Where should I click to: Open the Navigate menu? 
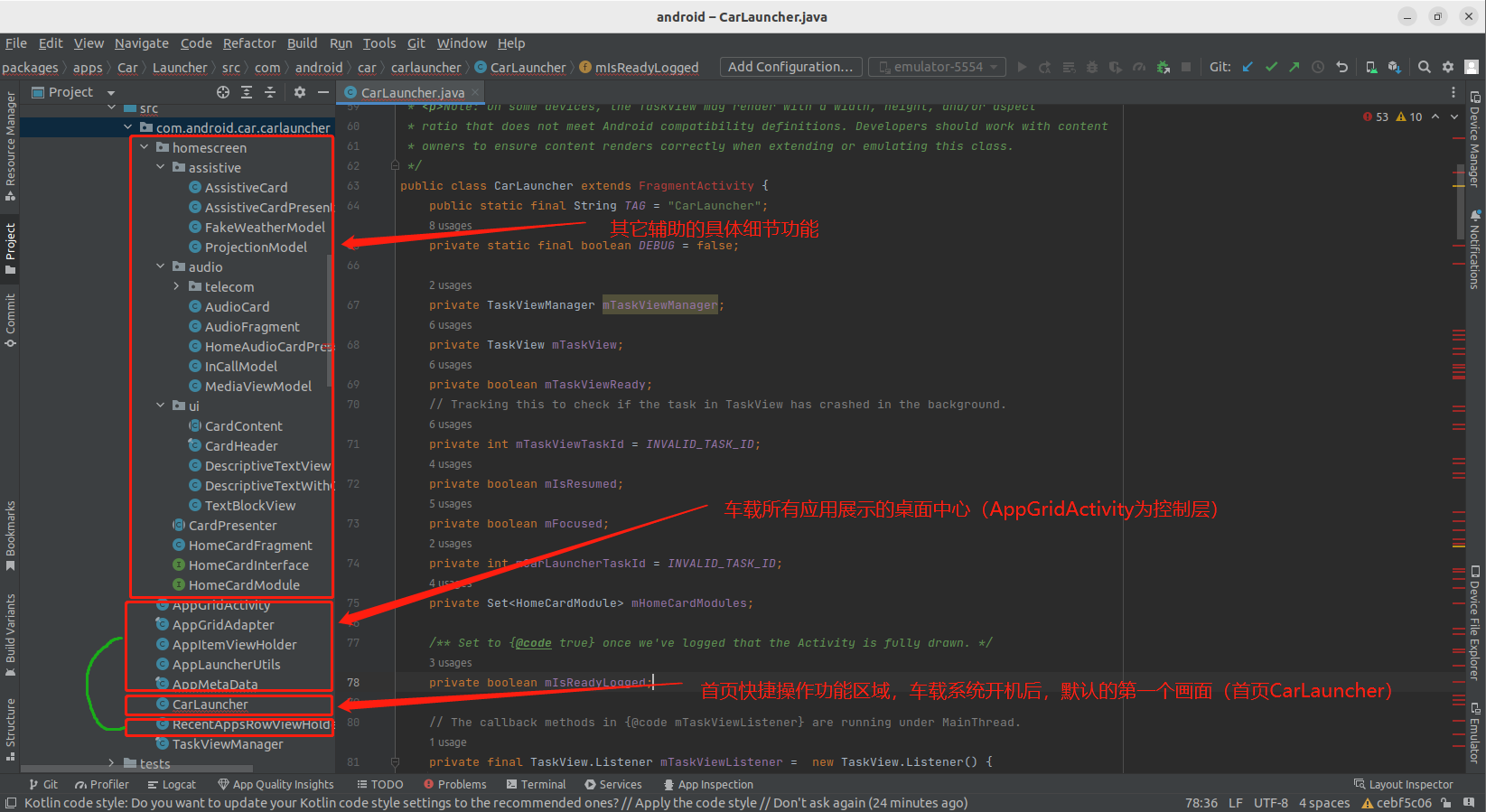pos(141,43)
